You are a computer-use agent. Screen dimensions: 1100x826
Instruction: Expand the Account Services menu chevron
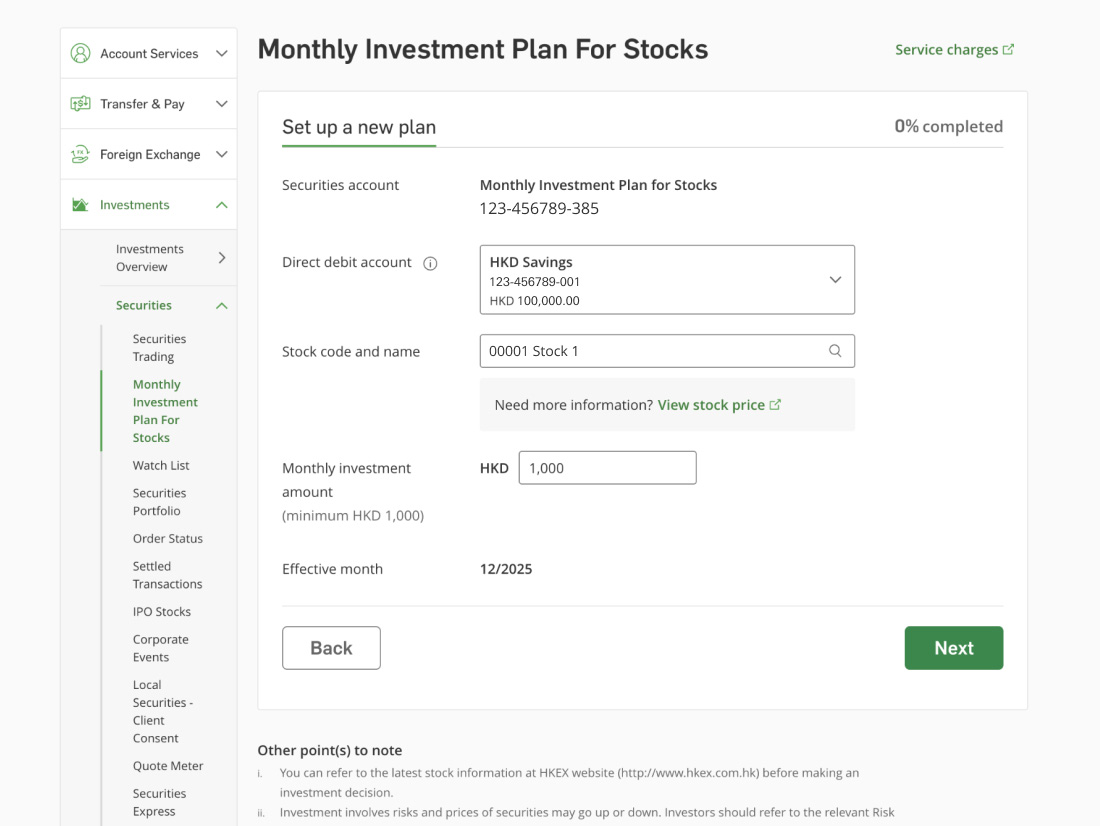222,54
